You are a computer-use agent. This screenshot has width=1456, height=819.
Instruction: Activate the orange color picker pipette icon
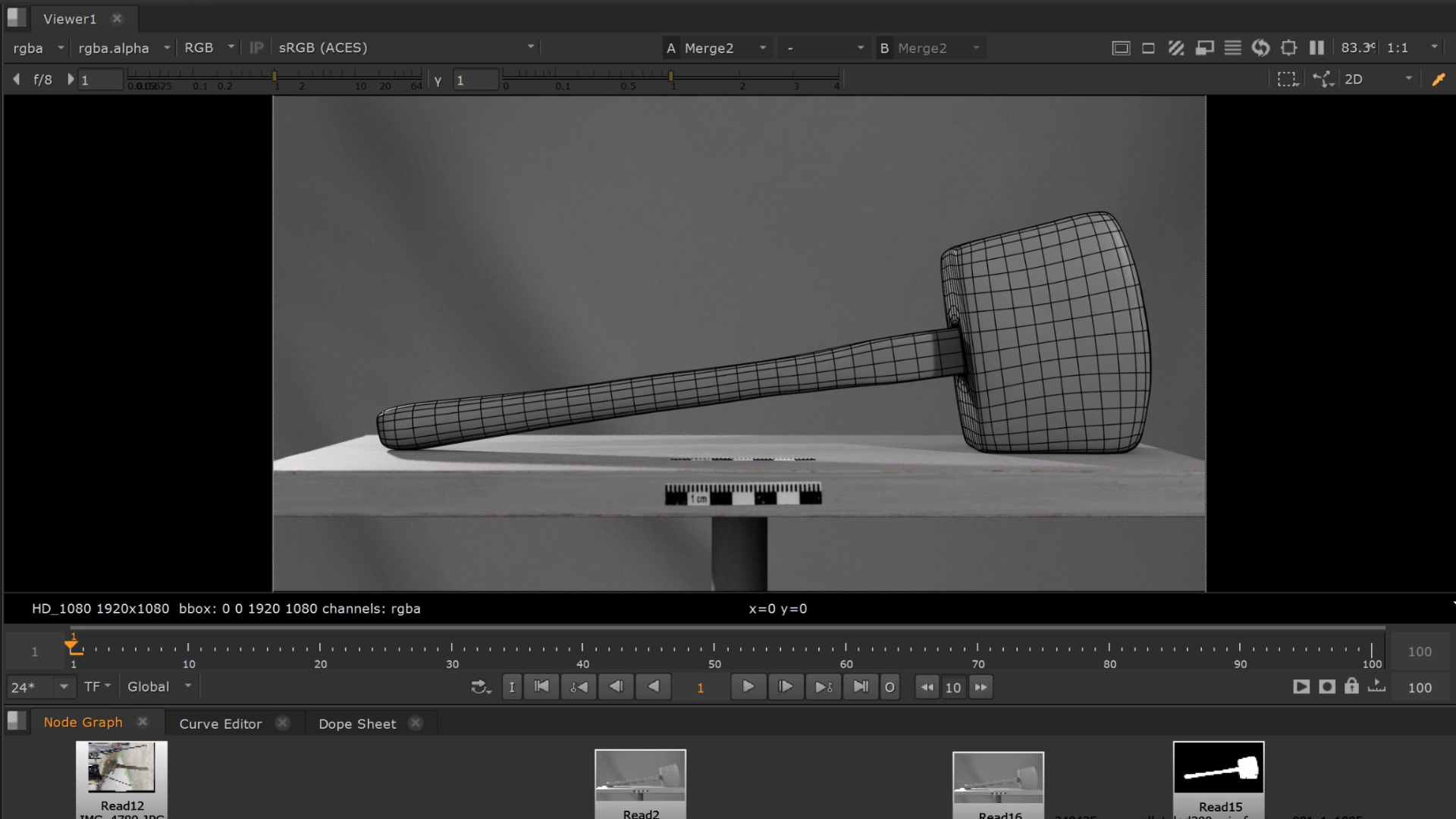click(x=1438, y=79)
